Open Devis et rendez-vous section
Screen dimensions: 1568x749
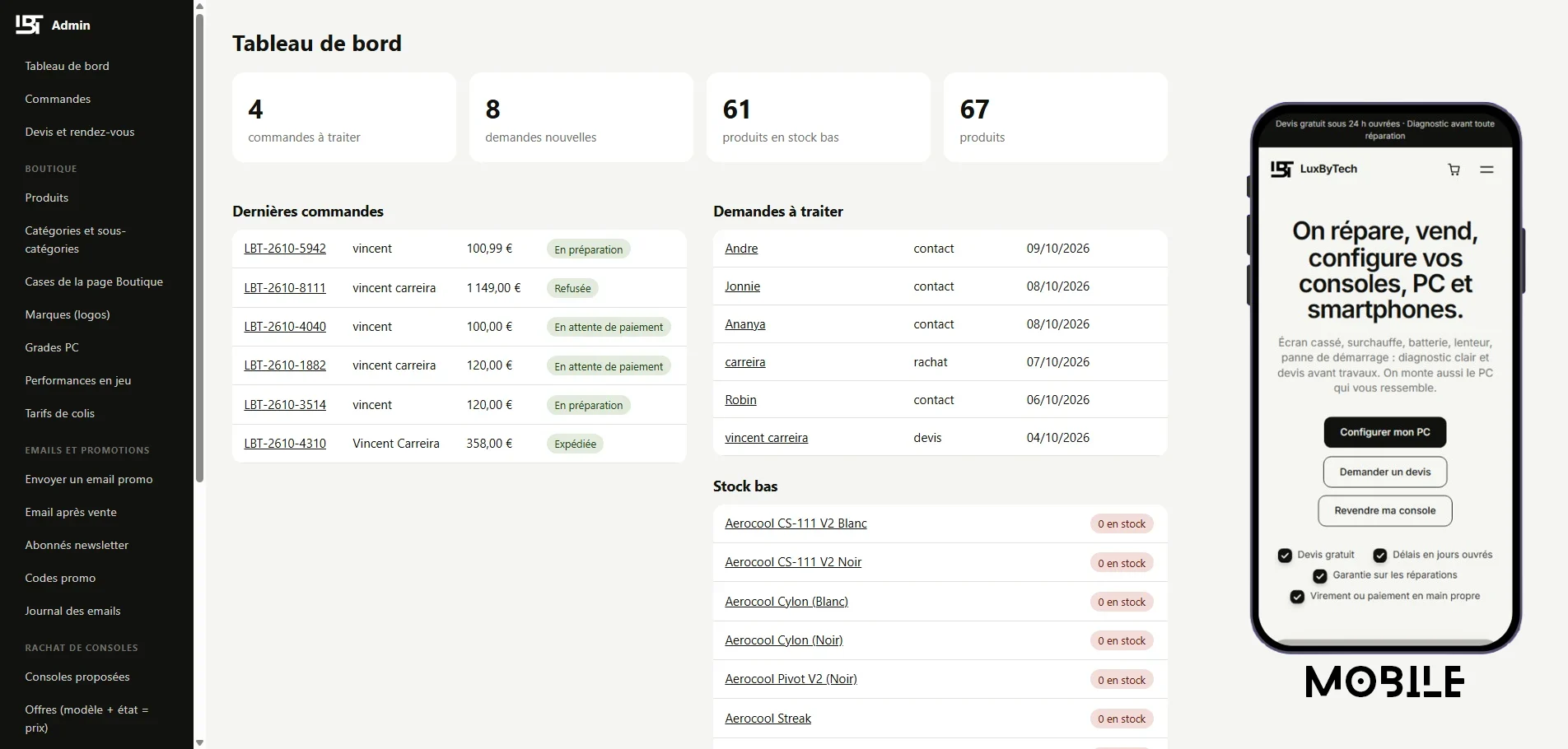[80, 132]
